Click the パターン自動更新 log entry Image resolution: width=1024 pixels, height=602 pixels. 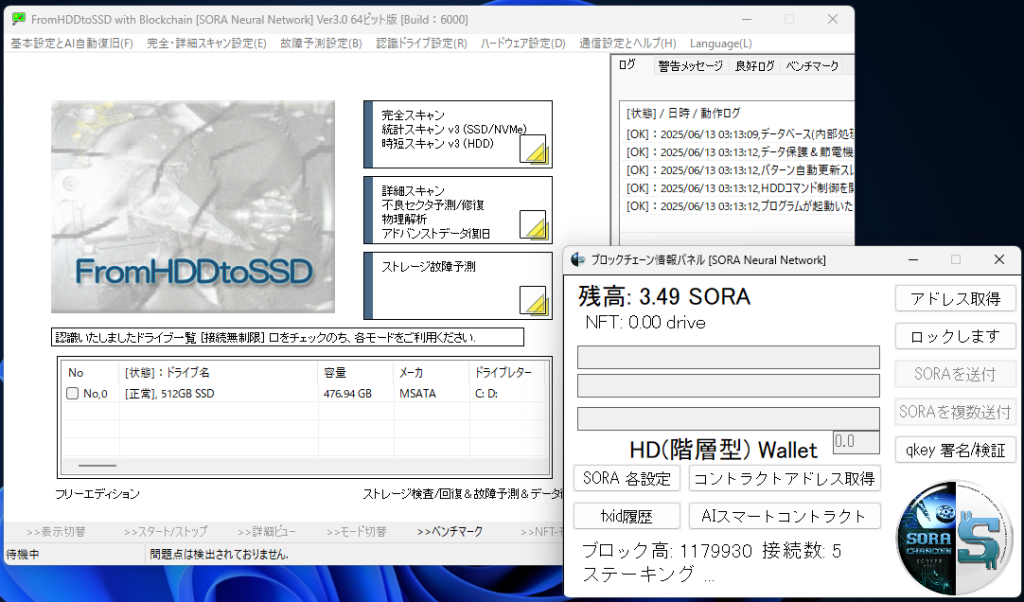coord(740,170)
